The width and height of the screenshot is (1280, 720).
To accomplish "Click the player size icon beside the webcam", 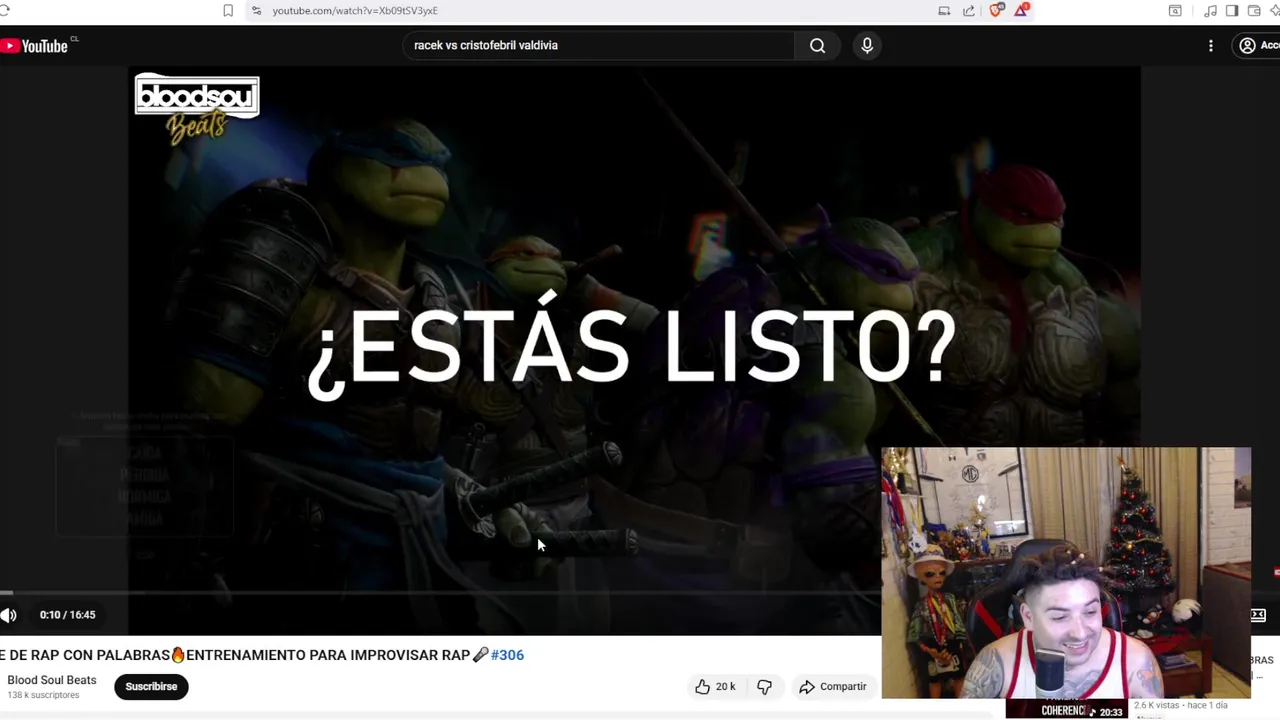I will pos(1258,615).
